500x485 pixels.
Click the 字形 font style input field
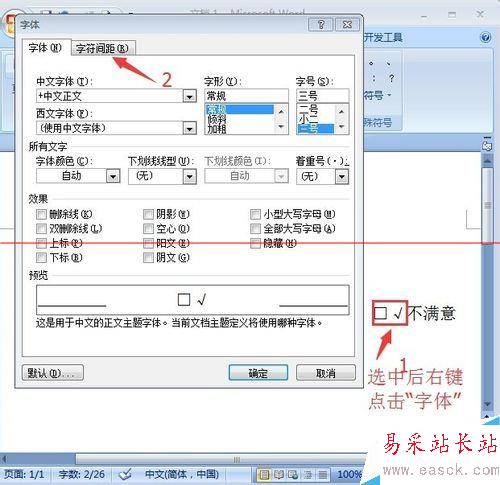click(246, 96)
